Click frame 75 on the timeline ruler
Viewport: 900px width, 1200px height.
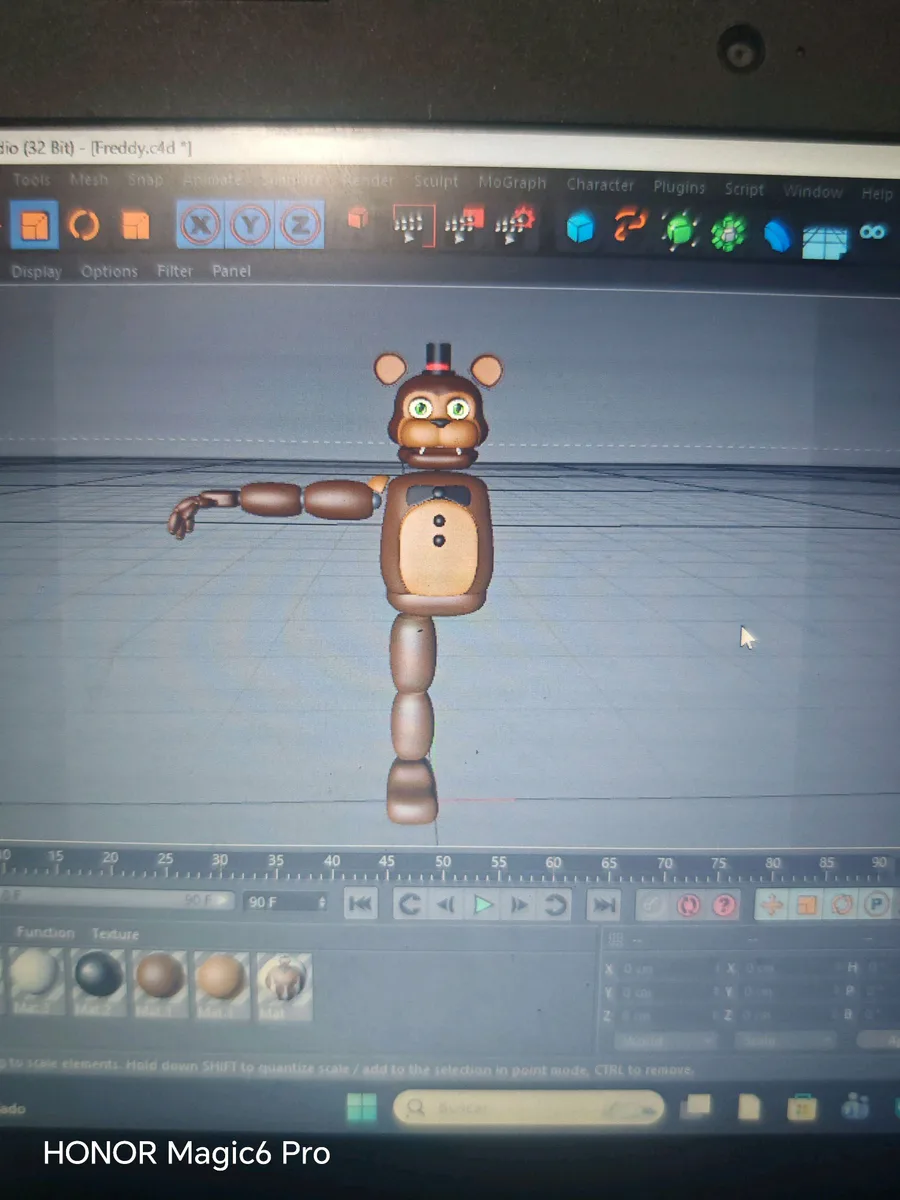(x=719, y=865)
